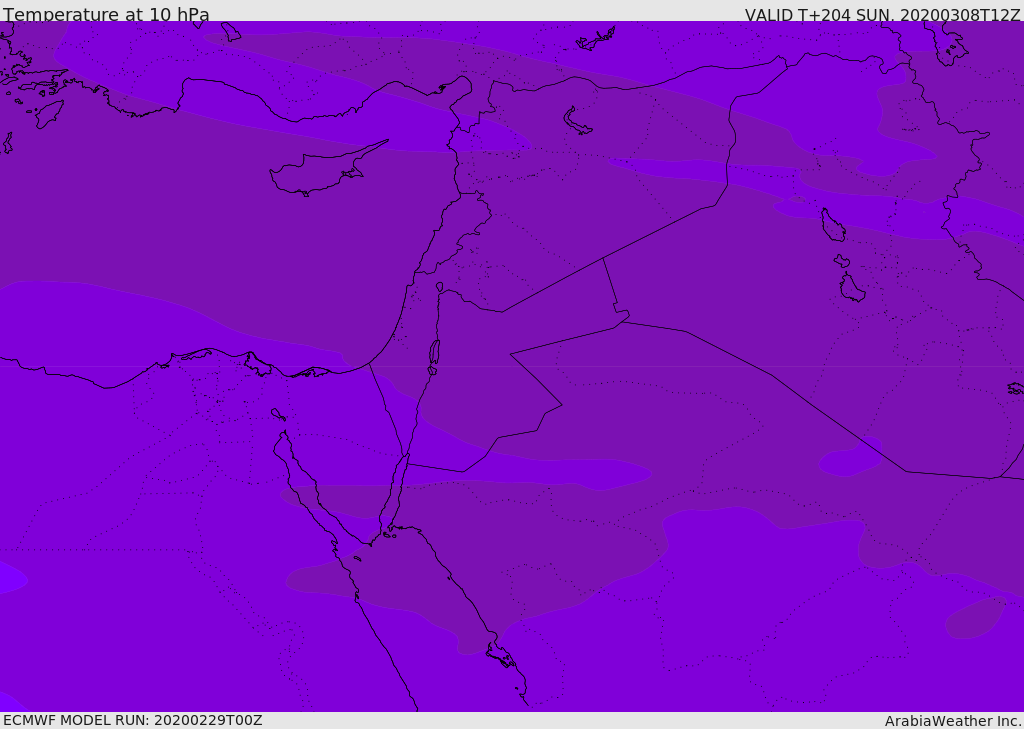Click the Dead Sea outline on the map
Viewport: 1024px width, 729px height.
tap(434, 356)
